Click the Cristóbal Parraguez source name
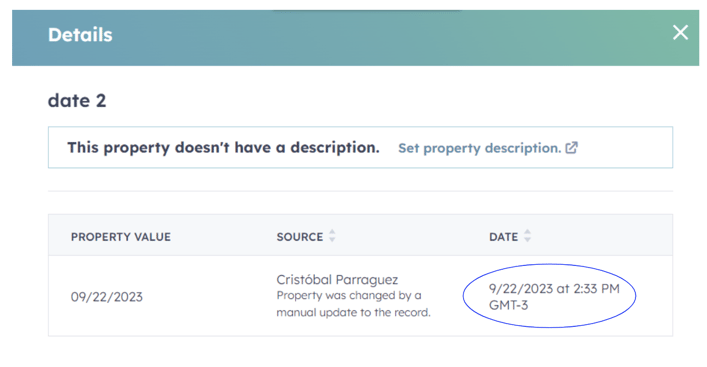The image size is (707, 367). (337, 280)
